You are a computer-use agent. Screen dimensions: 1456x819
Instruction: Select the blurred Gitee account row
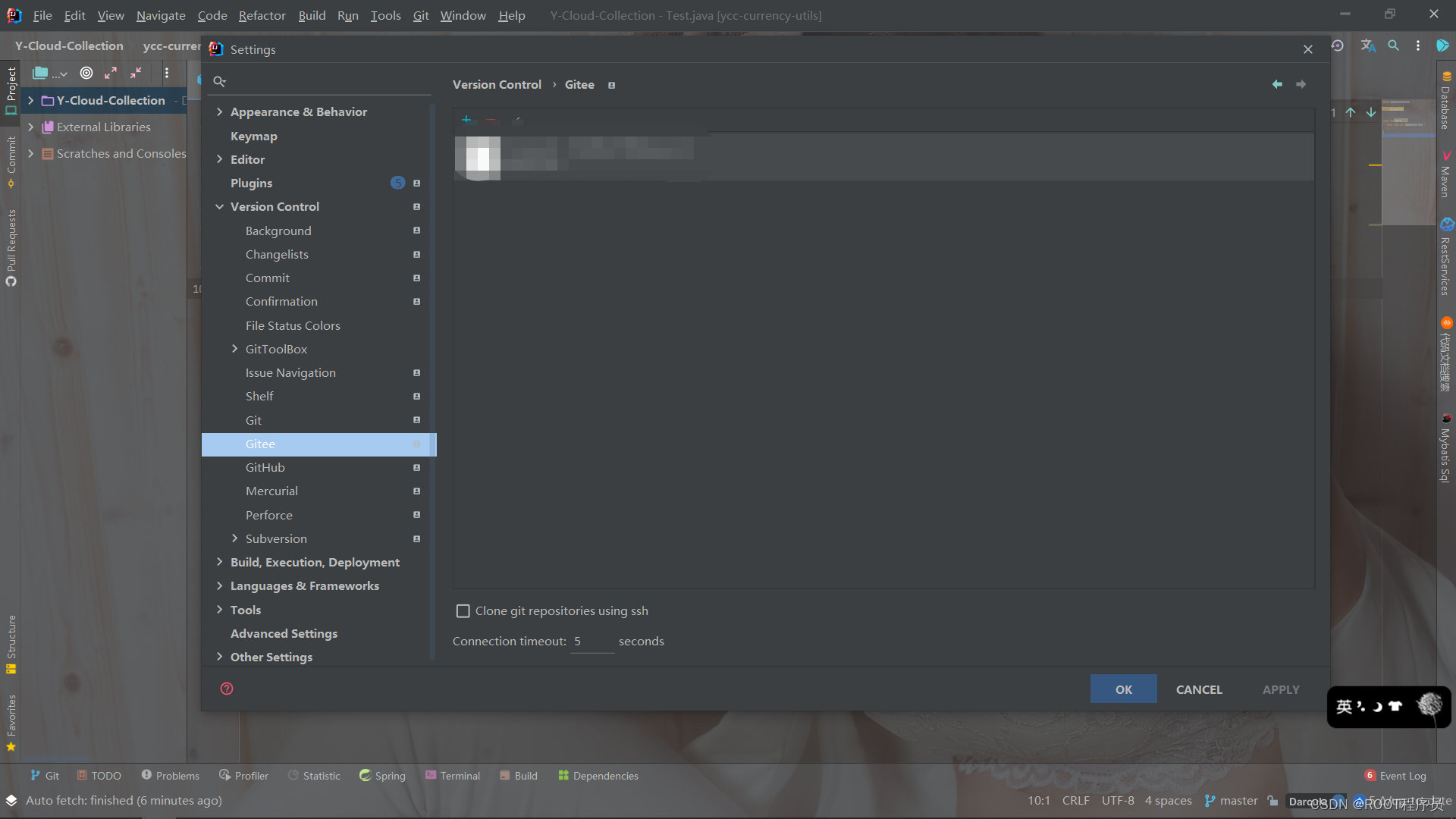pyautogui.click(x=883, y=158)
